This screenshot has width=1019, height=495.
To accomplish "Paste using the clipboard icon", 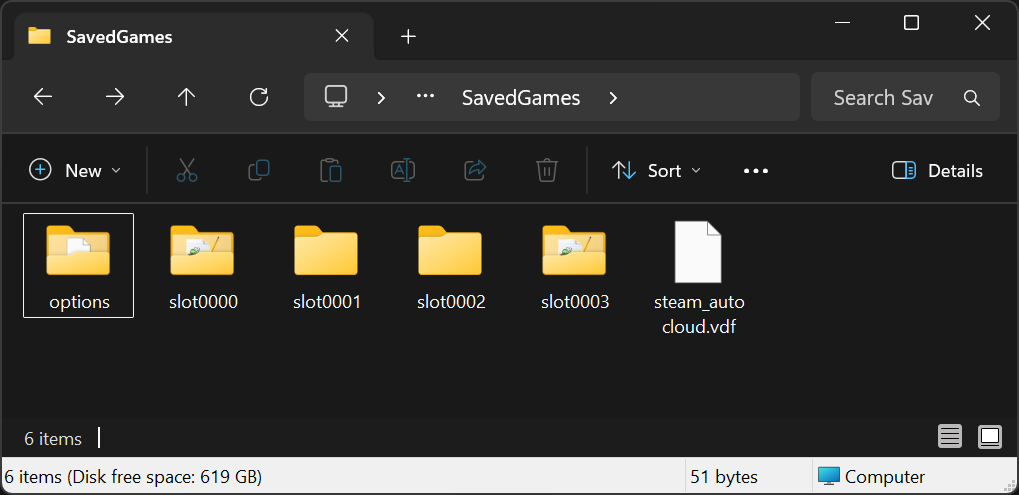I will pos(331,170).
